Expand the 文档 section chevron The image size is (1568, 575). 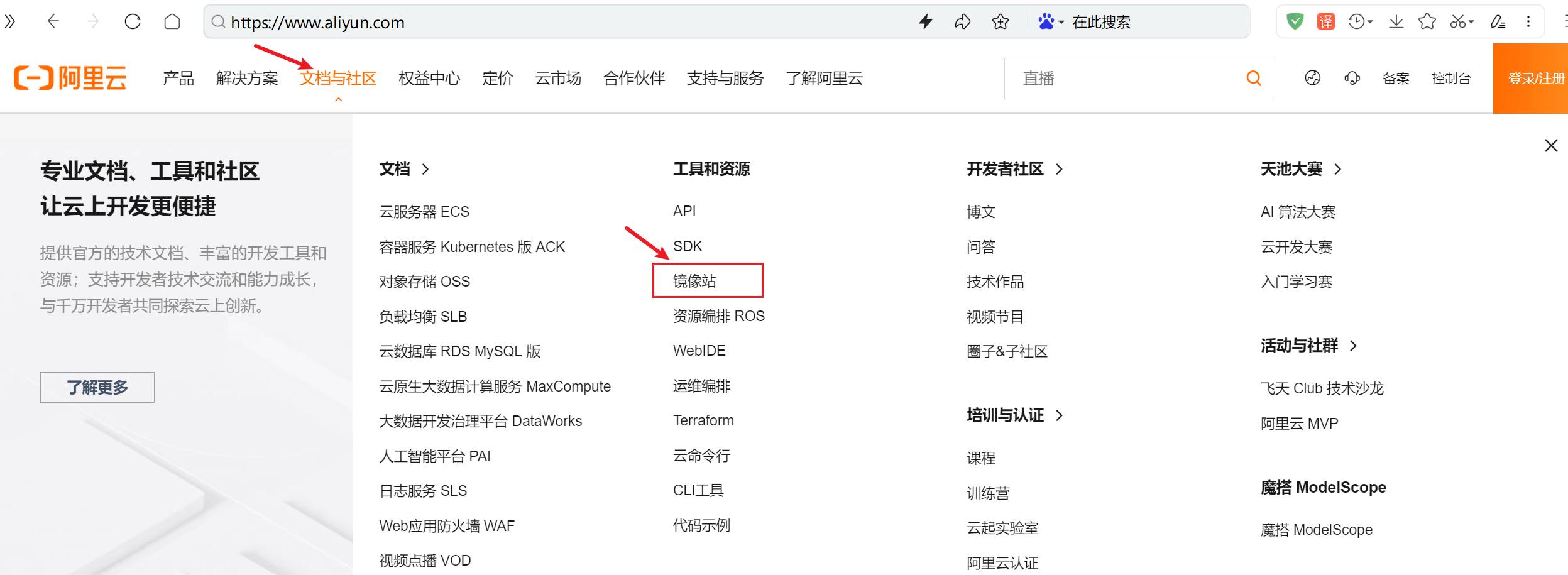[x=425, y=169]
